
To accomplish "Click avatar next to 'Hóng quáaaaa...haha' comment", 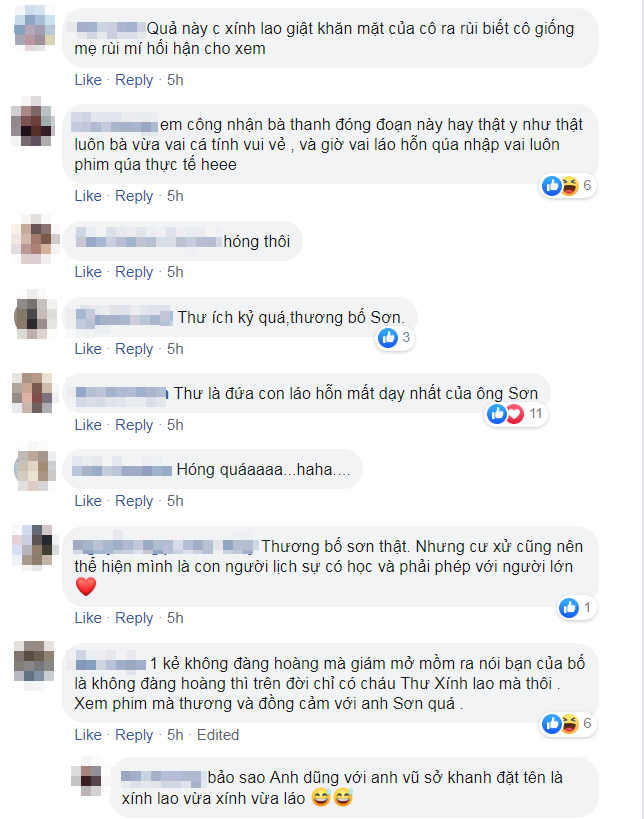I will click(36, 469).
